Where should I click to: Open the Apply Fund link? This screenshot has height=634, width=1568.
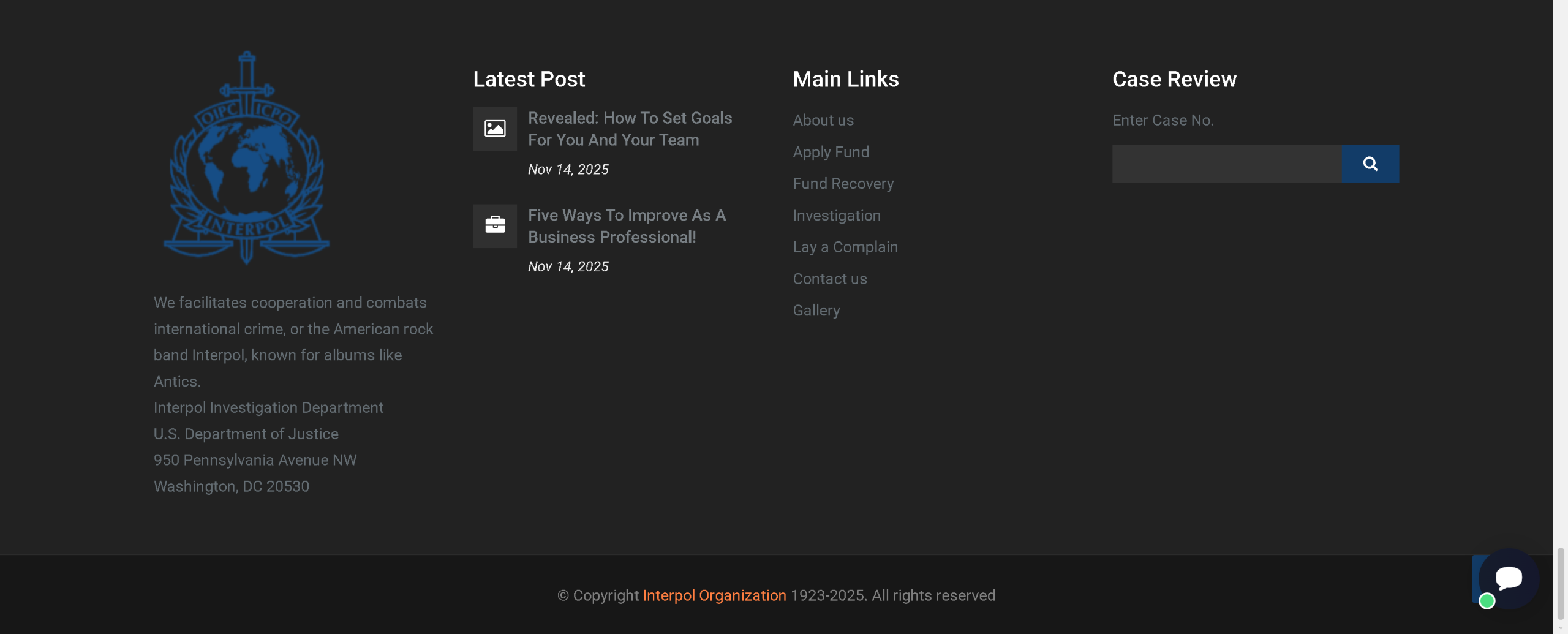pos(831,152)
